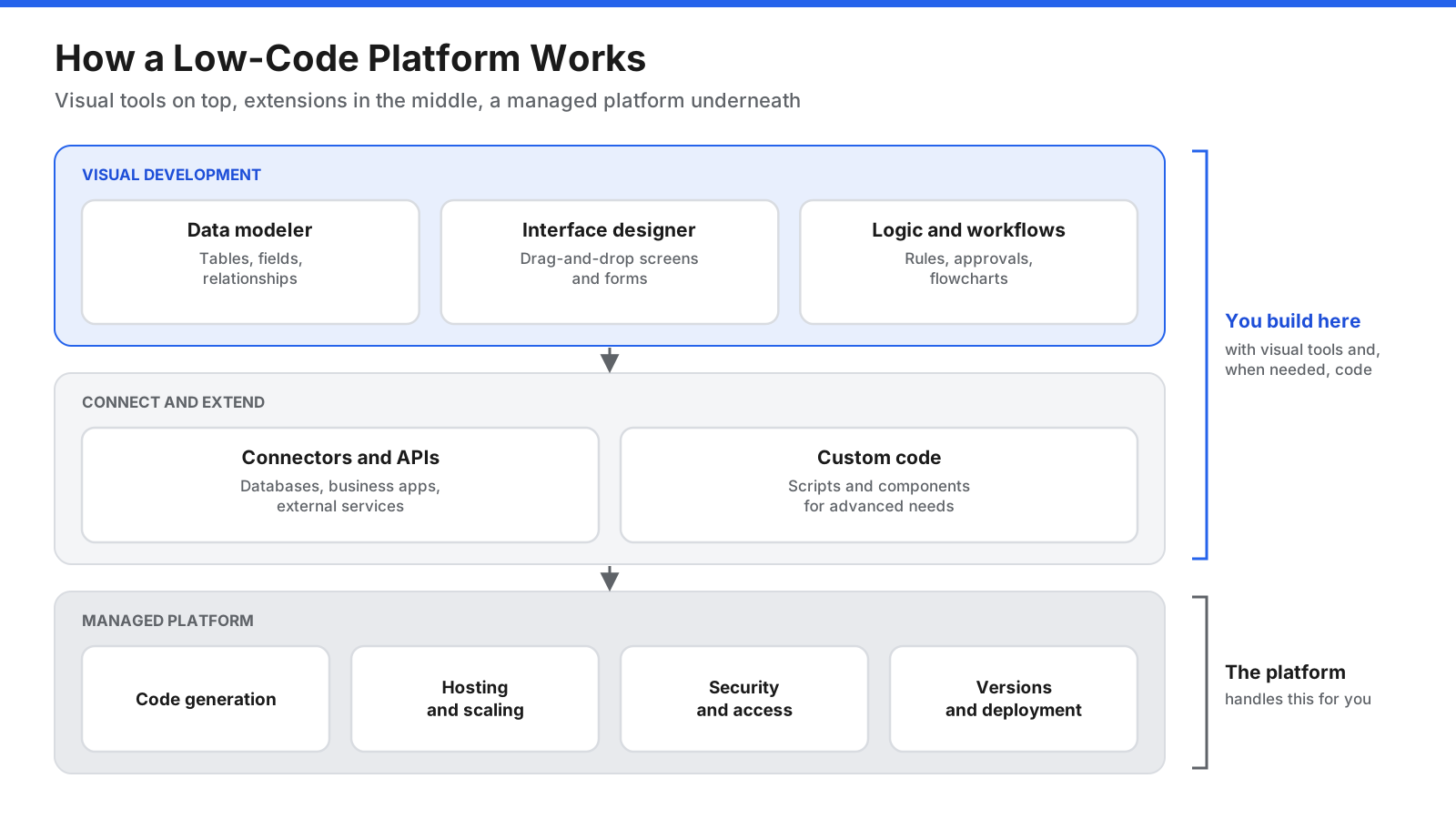
Task: Click 'The platform' side heading
Action: [x=1285, y=672]
